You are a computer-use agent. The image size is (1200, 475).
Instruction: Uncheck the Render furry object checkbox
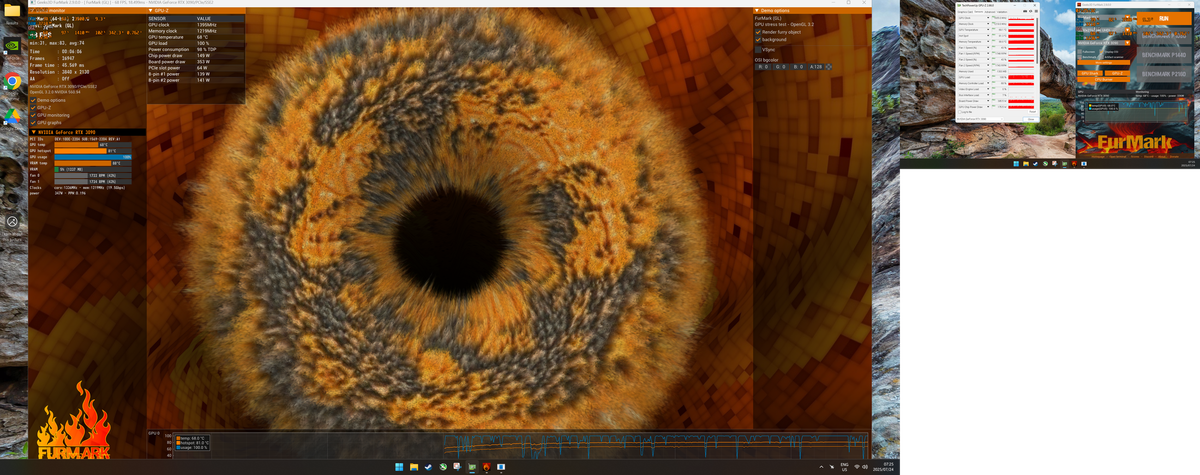pyautogui.click(x=758, y=32)
